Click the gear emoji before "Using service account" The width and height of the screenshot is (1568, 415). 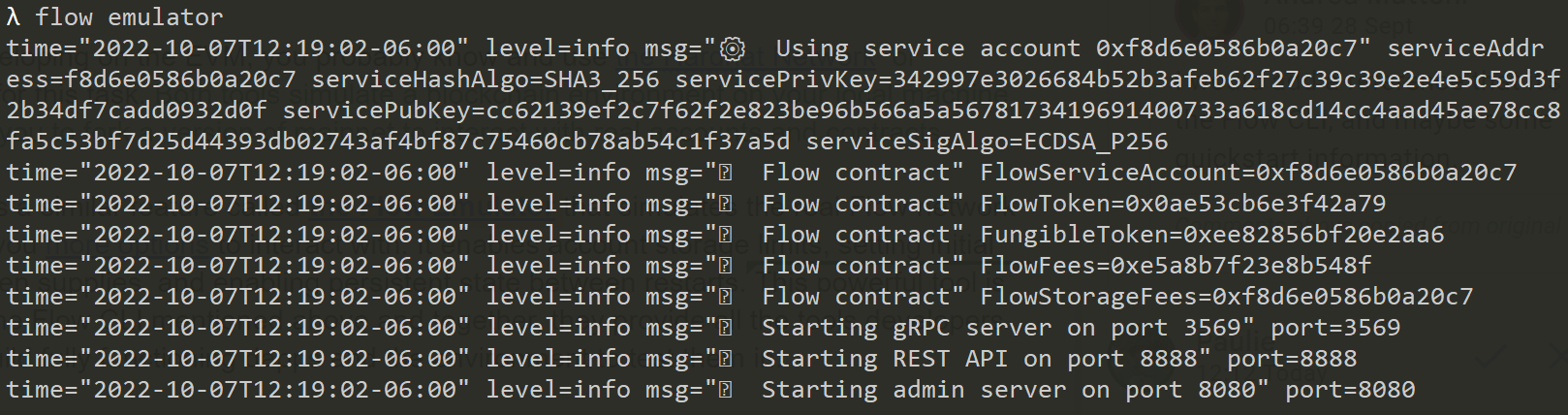click(733, 48)
